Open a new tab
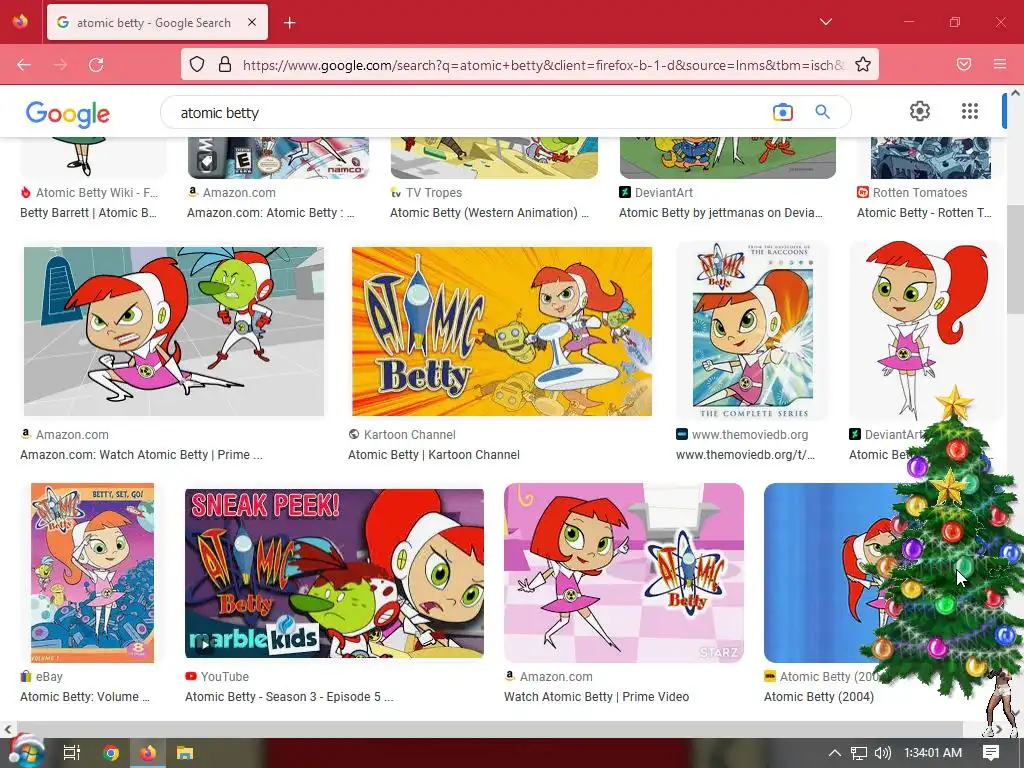The image size is (1024, 768). (290, 23)
